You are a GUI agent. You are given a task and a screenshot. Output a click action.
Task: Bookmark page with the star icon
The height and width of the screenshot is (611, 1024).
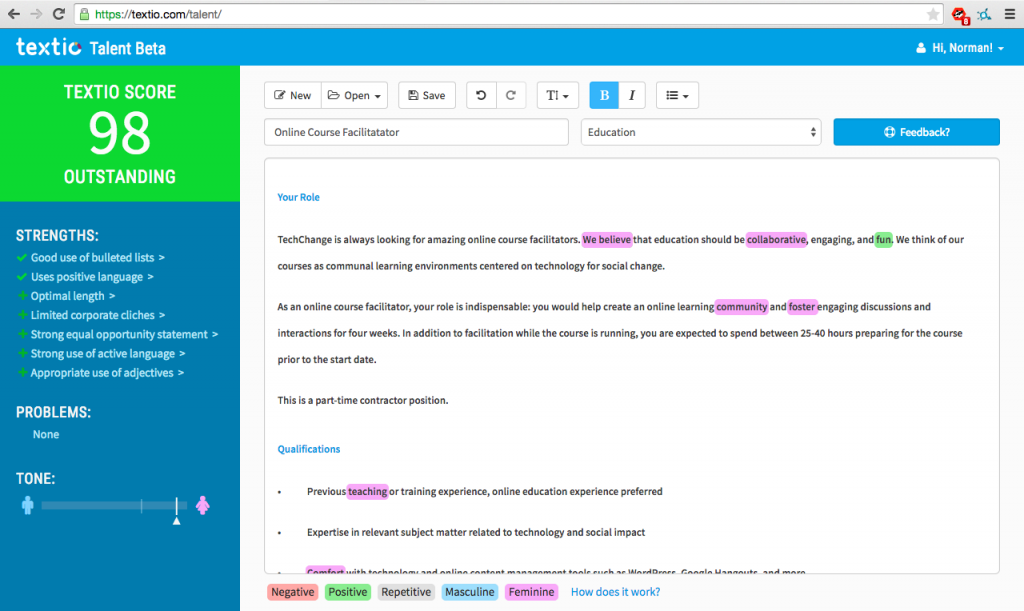933,14
